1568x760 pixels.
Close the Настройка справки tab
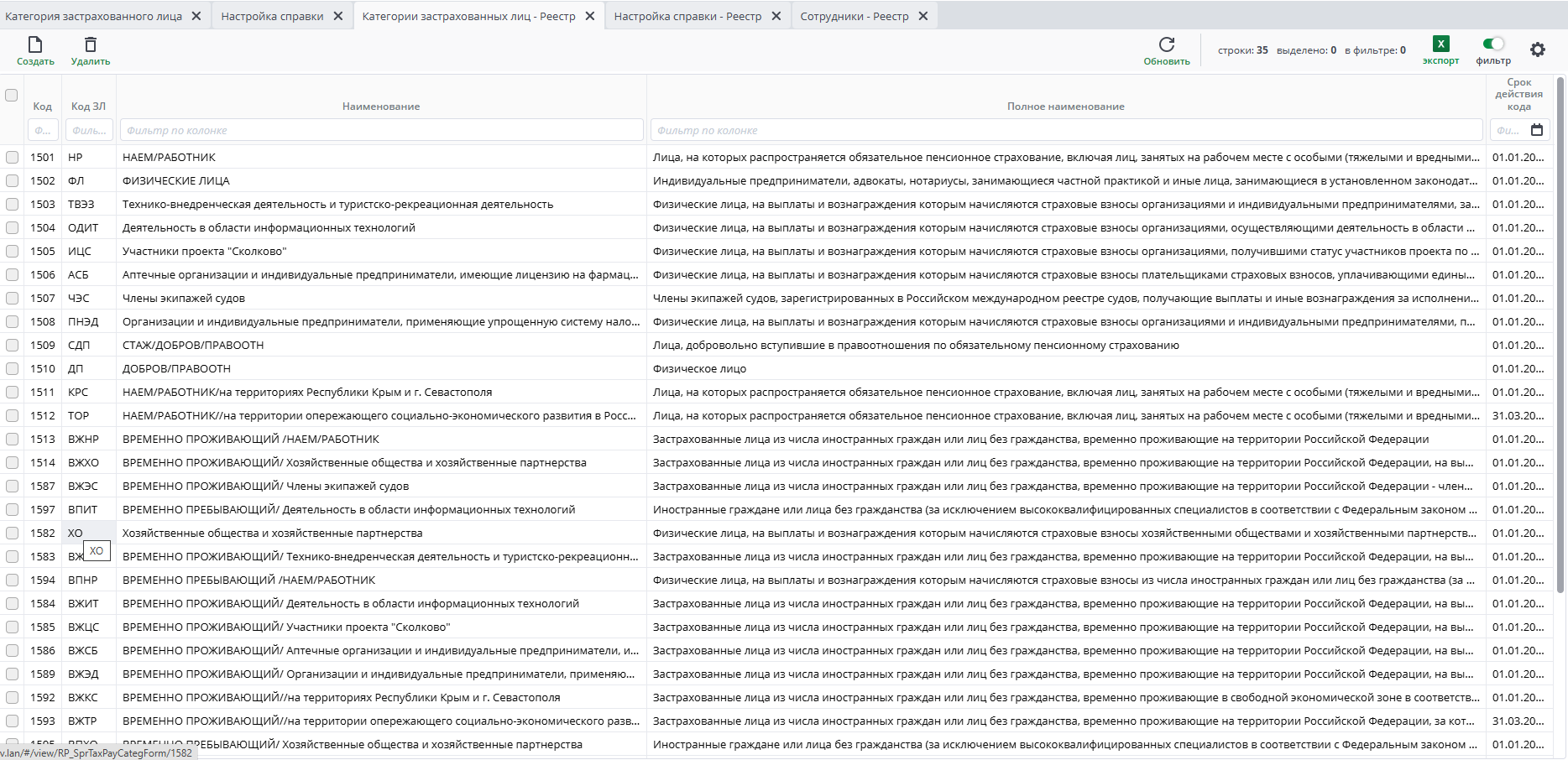click(x=338, y=16)
